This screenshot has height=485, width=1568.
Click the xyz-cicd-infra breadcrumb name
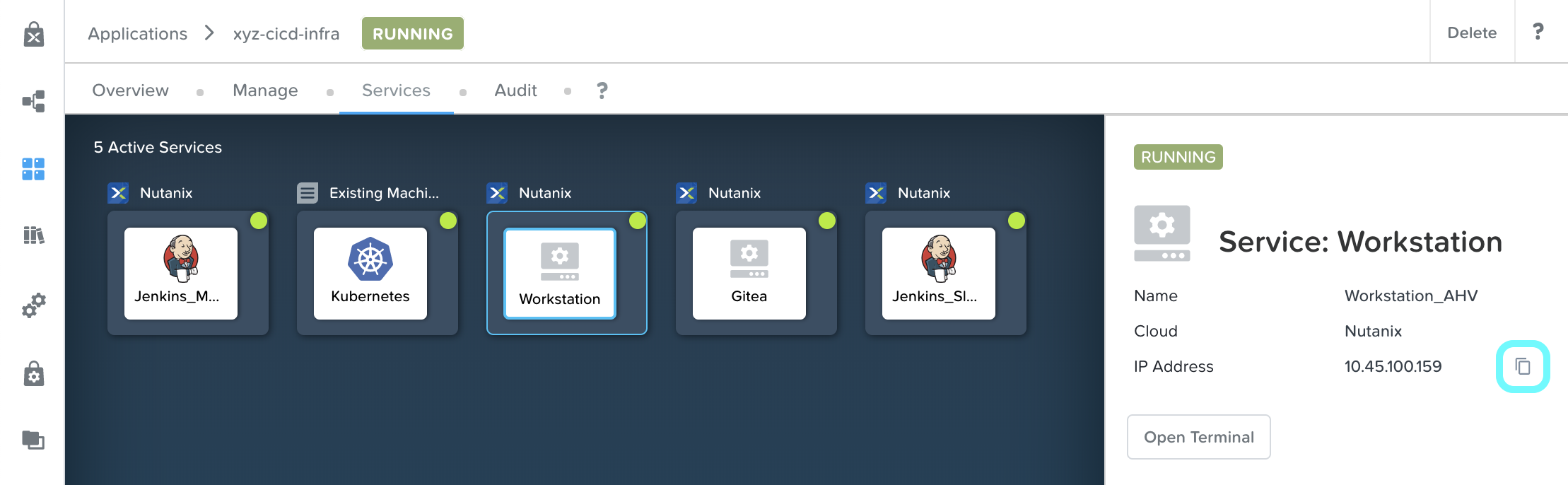pyautogui.click(x=286, y=34)
